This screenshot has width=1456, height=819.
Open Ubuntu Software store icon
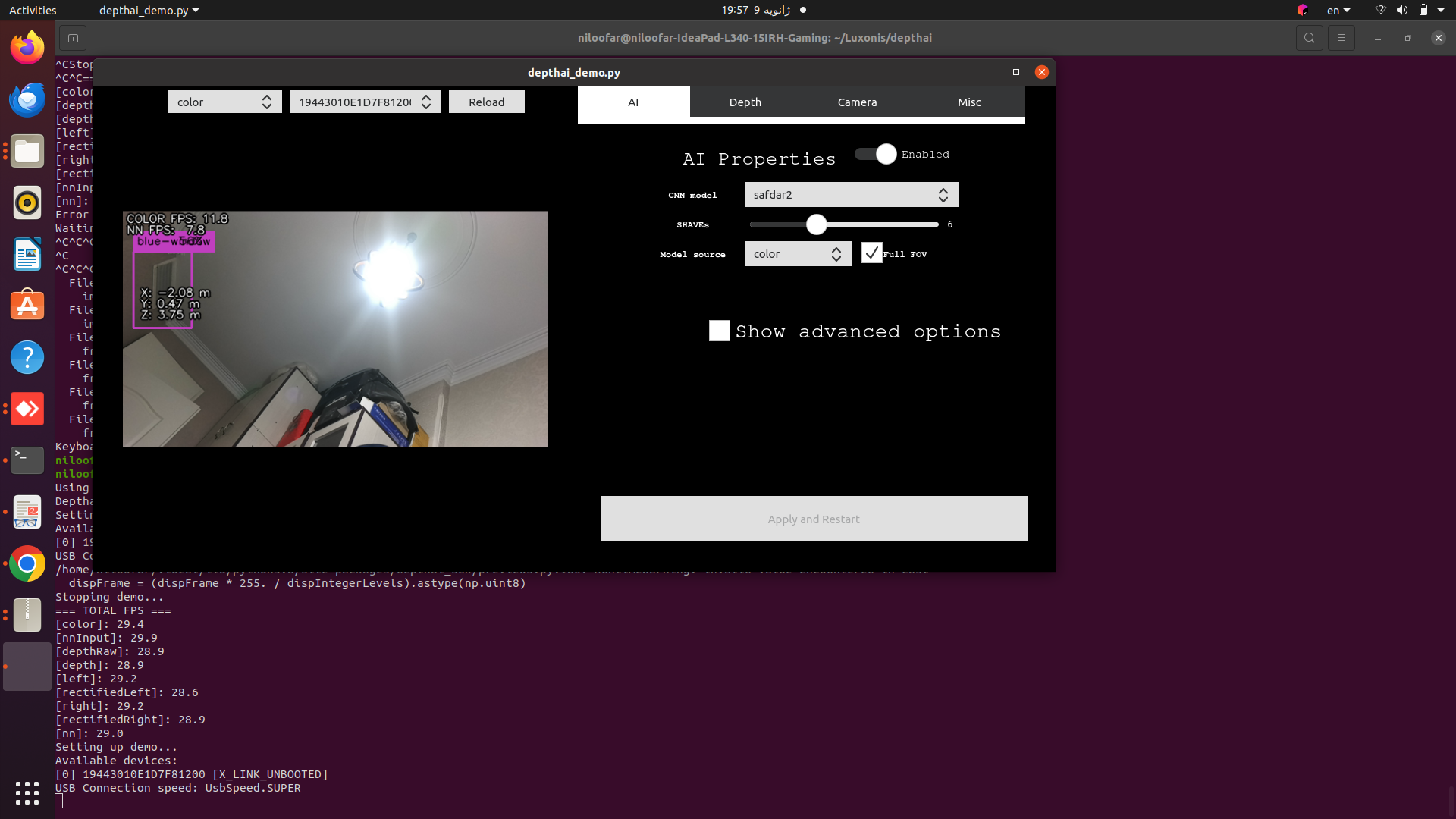[27, 306]
